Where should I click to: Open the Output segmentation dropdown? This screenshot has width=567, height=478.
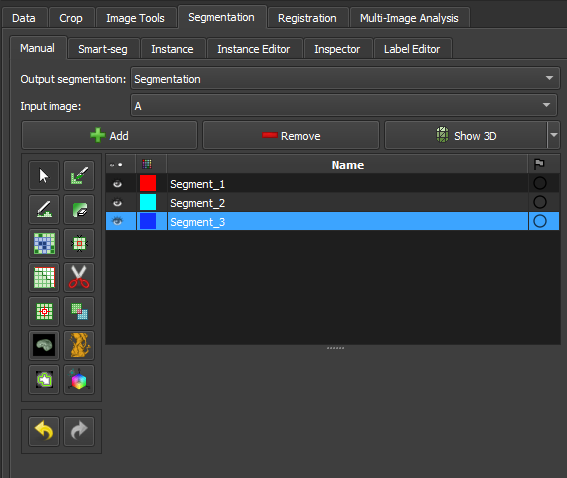tap(345, 78)
